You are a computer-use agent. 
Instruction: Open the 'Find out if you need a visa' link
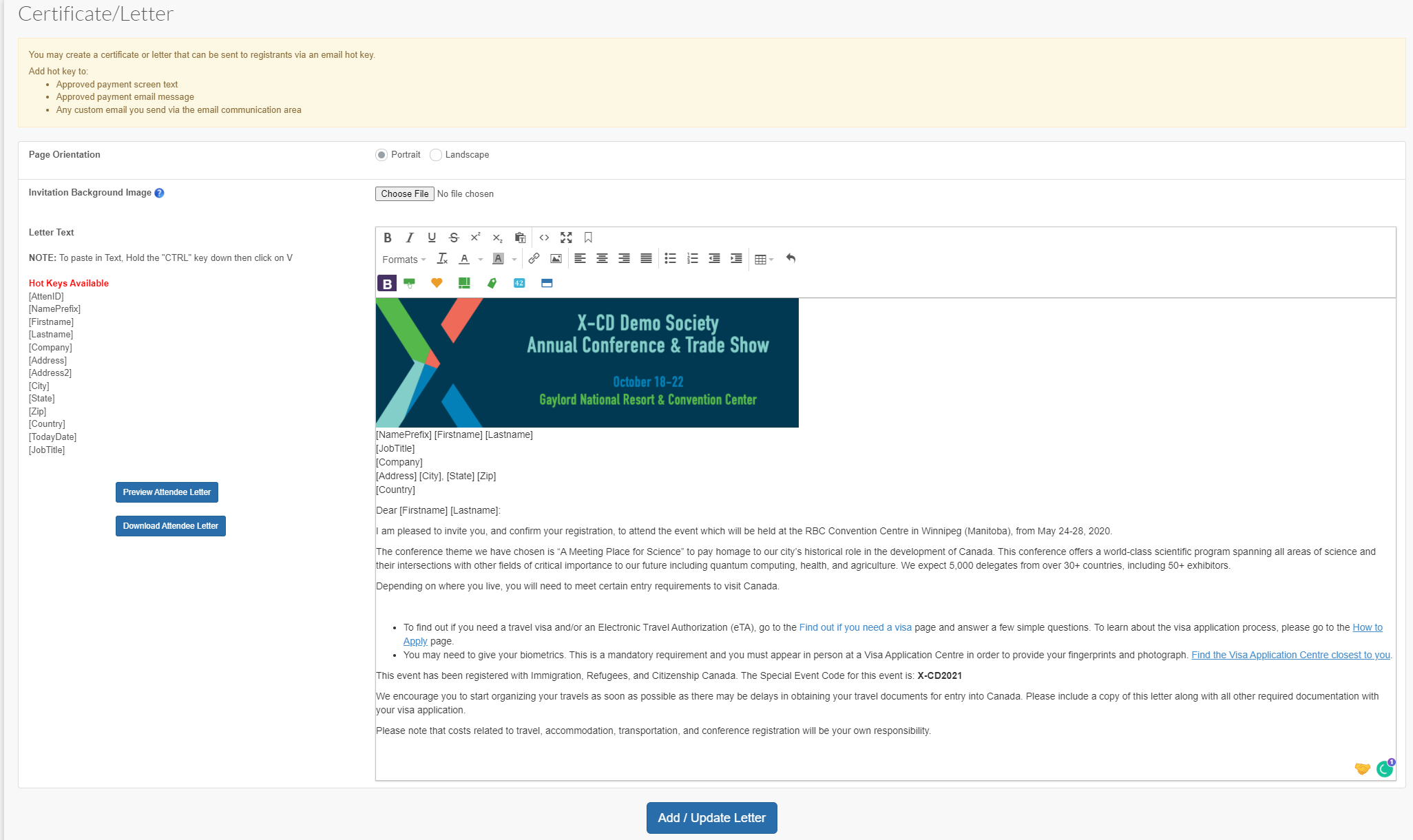[x=855, y=627]
